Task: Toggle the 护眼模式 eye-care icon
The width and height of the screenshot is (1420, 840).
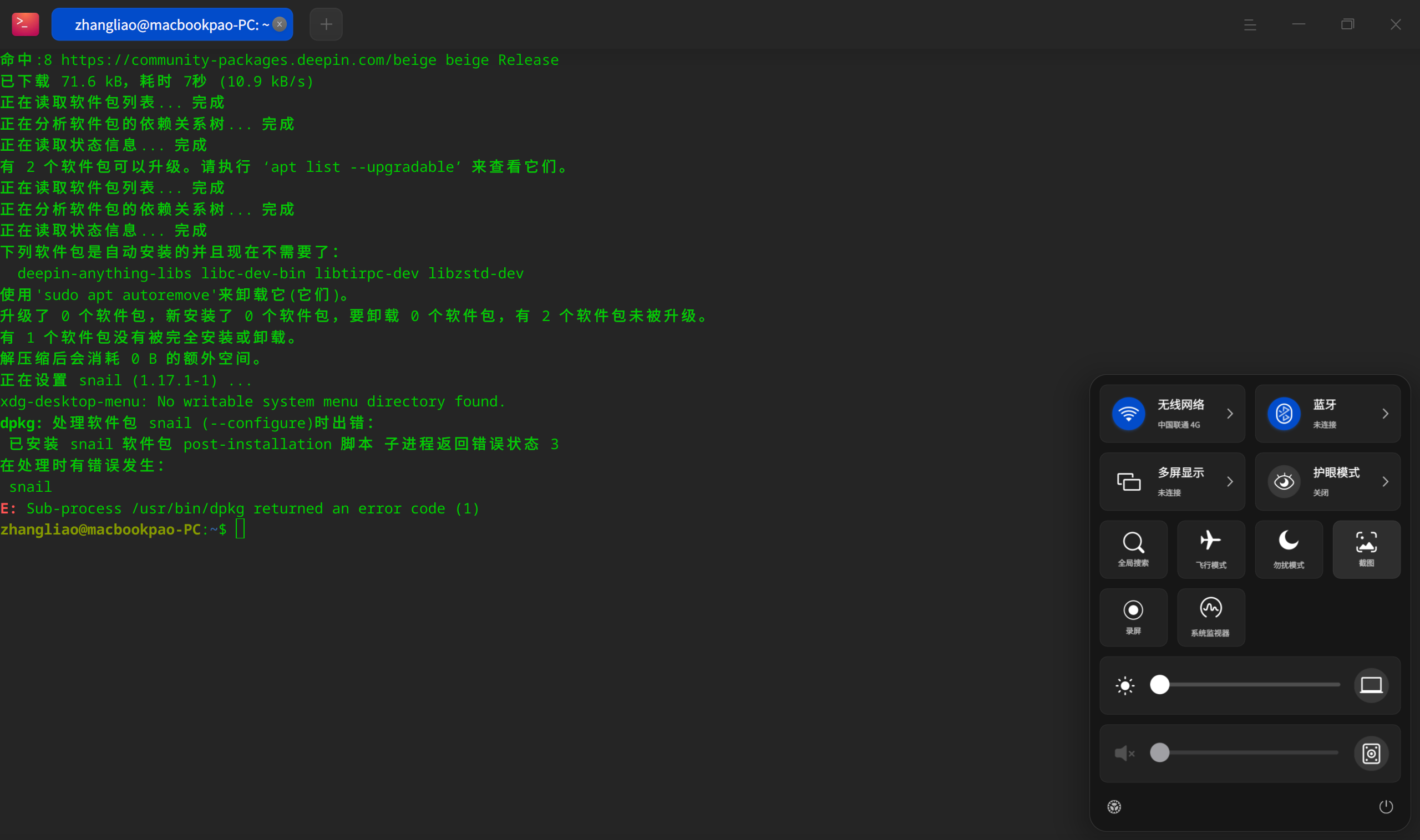Action: [1284, 482]
